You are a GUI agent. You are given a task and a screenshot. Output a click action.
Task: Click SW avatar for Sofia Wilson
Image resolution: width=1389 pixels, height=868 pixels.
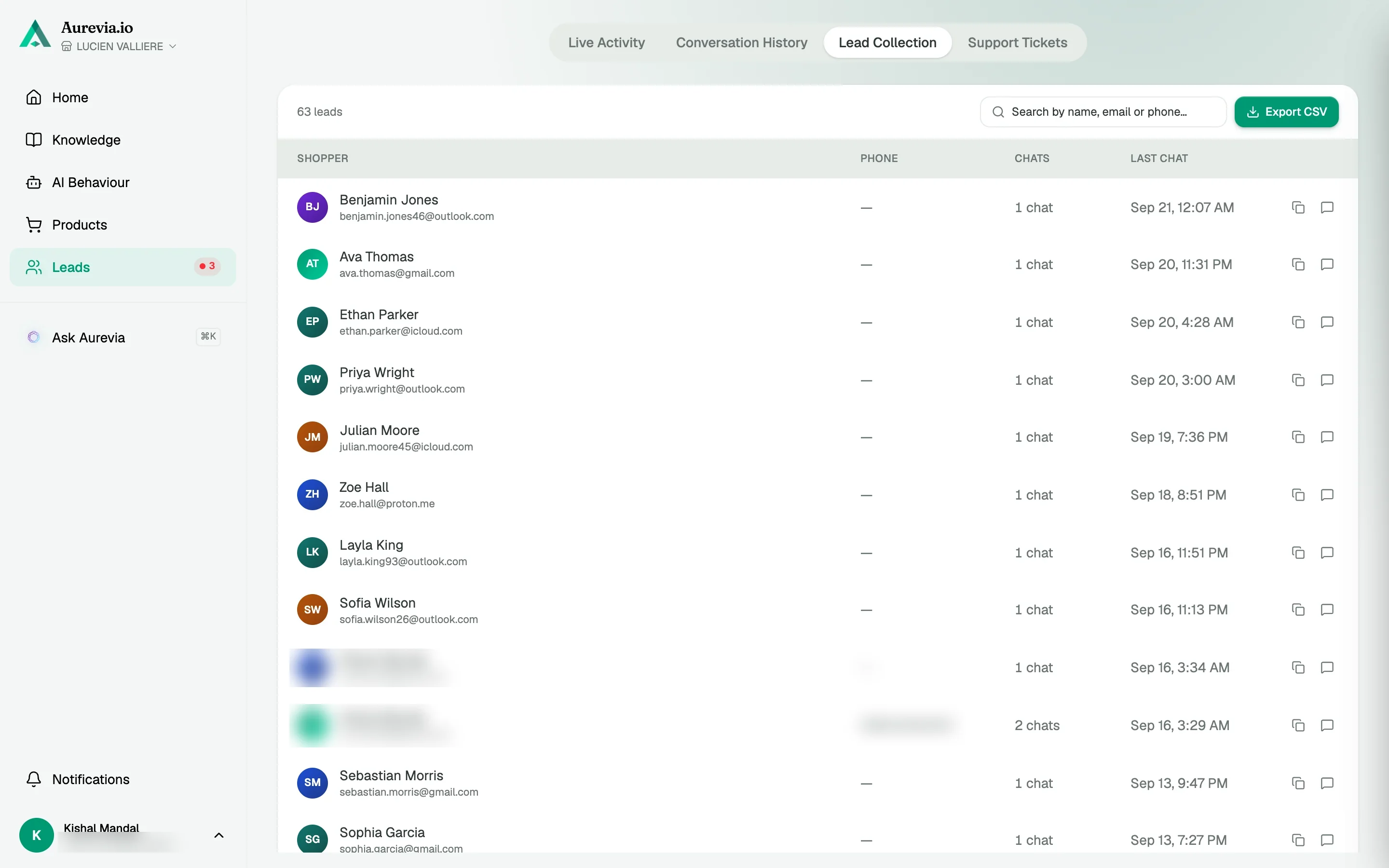click(312, 610)
